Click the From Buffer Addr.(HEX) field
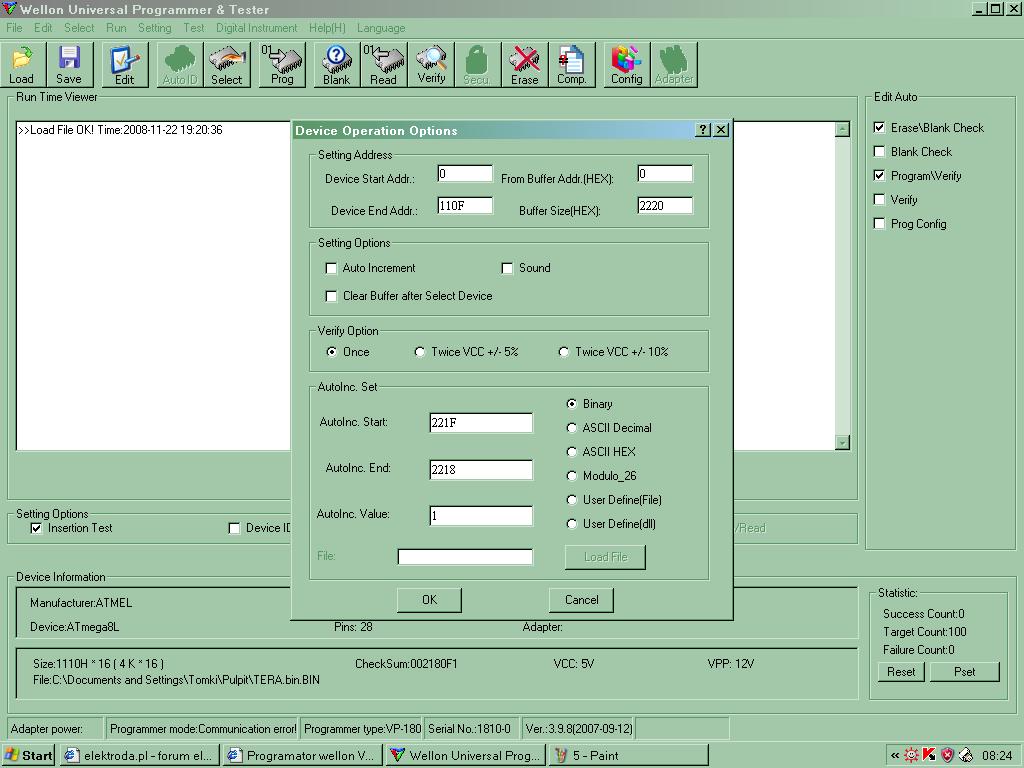The height and width of the screenshot is (768, 1024). pos(665,174)
